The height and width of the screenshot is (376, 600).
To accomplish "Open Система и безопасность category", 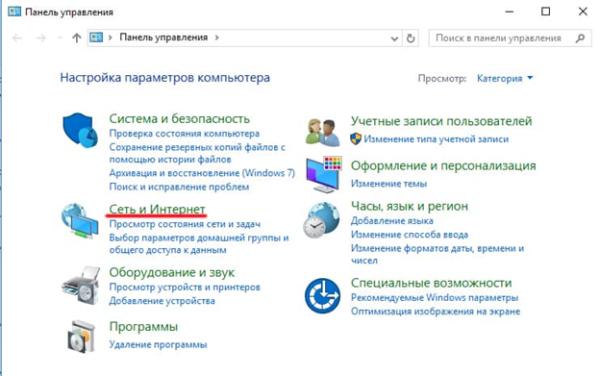I will tap(179, 119).
